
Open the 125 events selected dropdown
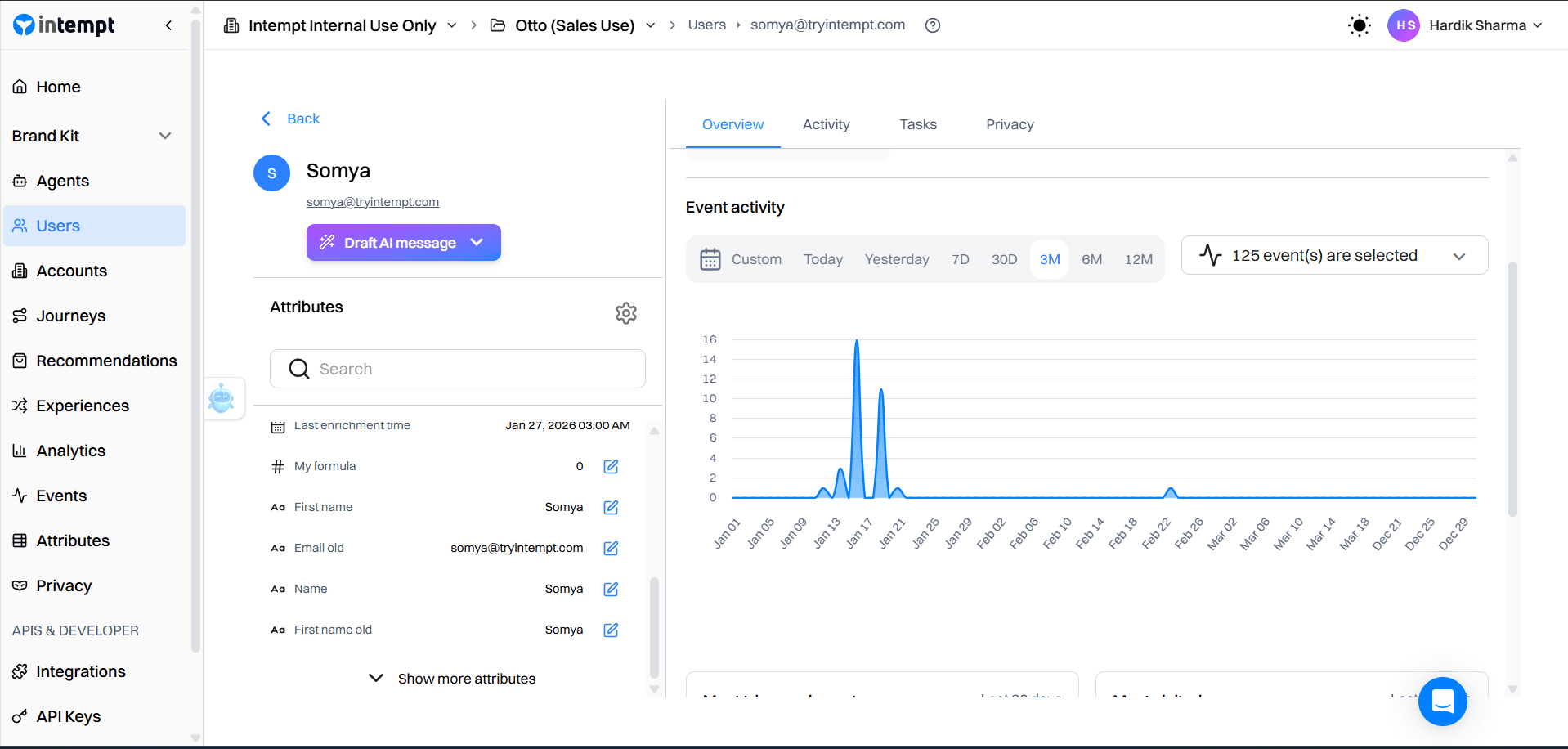pos(1461,256)
